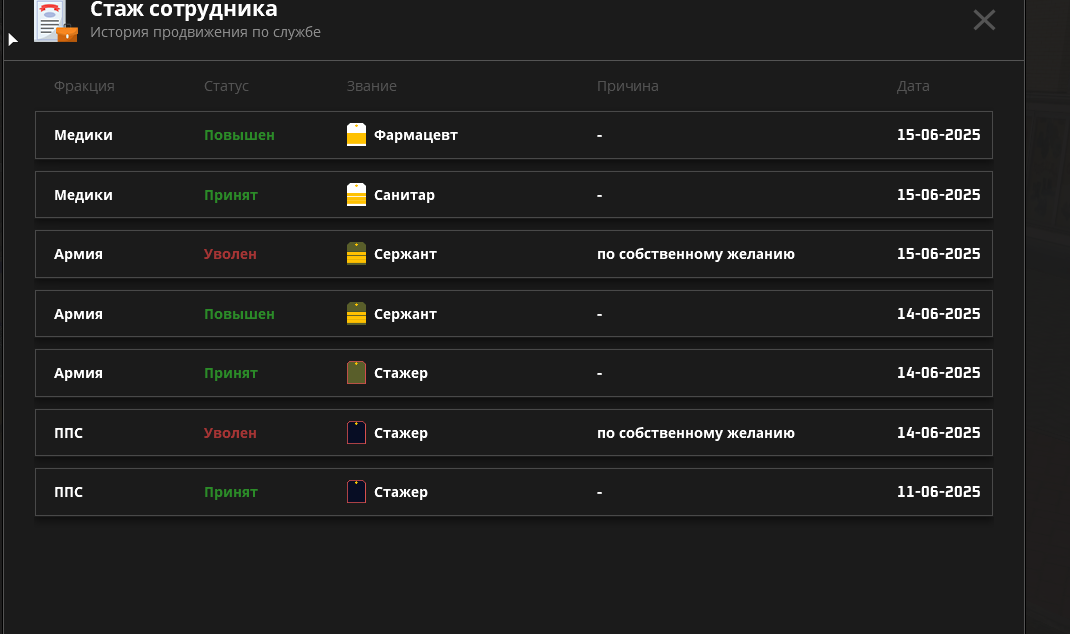Click the Медики cell in the Санитар row
The width and height of the screenshot is (1070, 634).
(x=83, y=195)
